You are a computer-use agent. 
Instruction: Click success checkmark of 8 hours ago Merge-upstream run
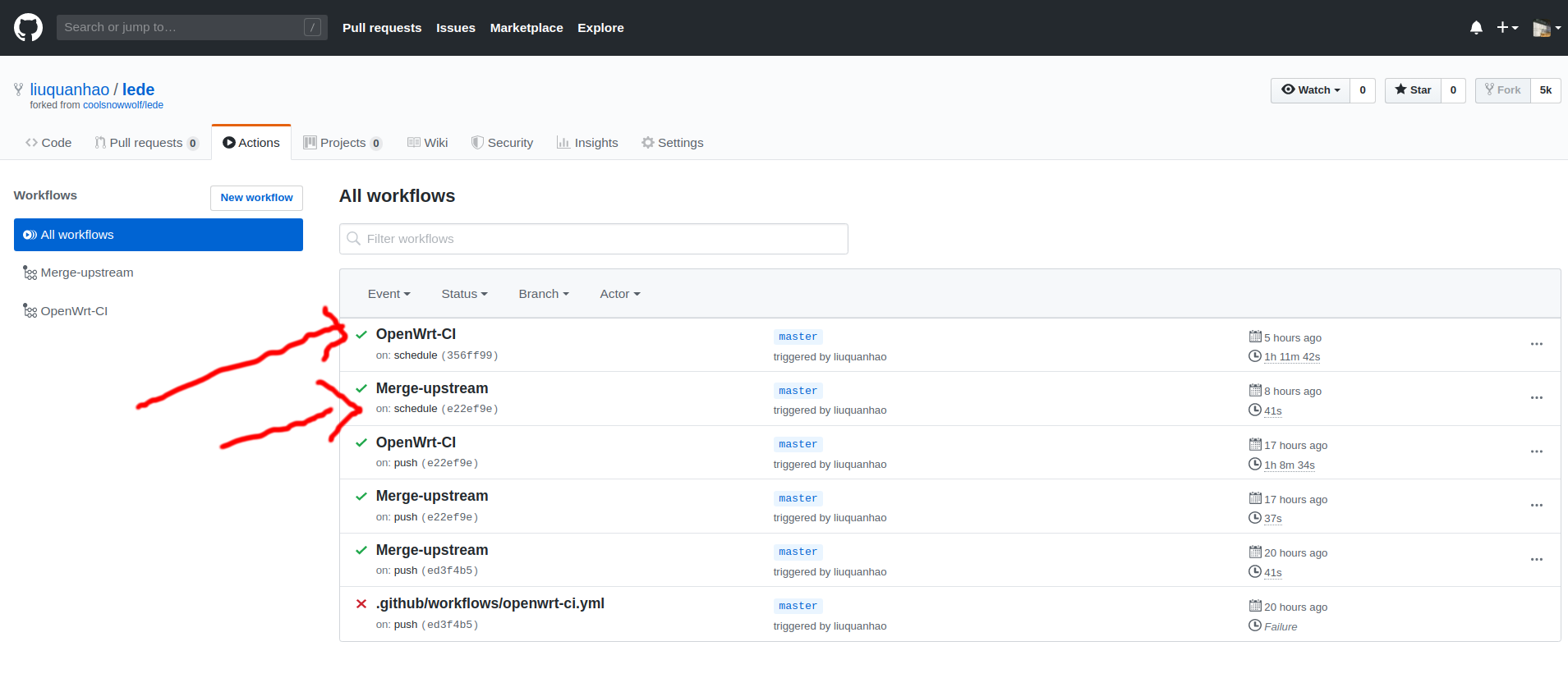pos(361,388)
